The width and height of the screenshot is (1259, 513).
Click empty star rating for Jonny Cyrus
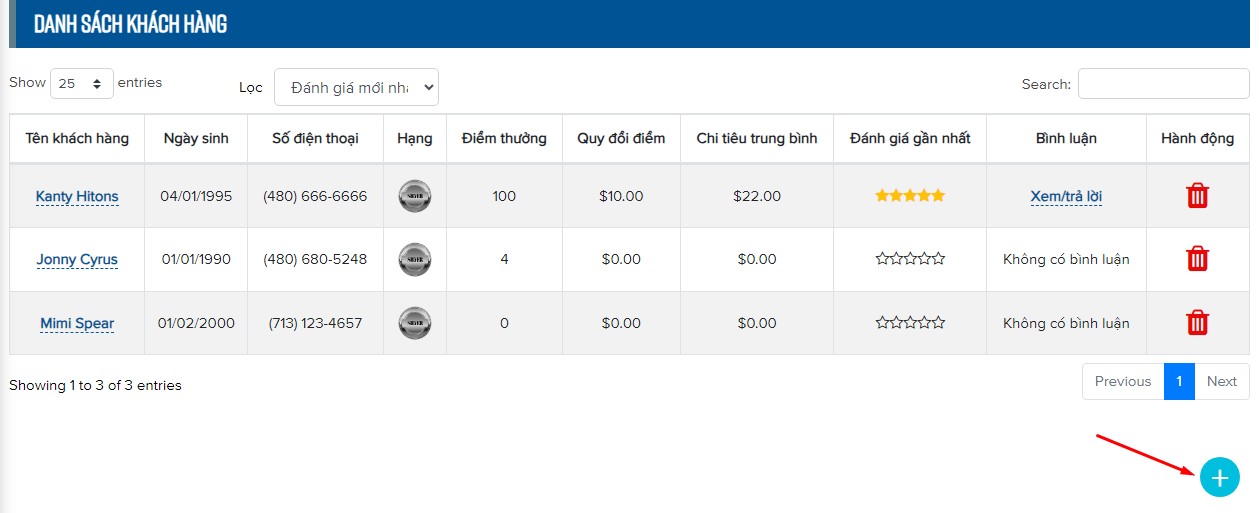909,259
